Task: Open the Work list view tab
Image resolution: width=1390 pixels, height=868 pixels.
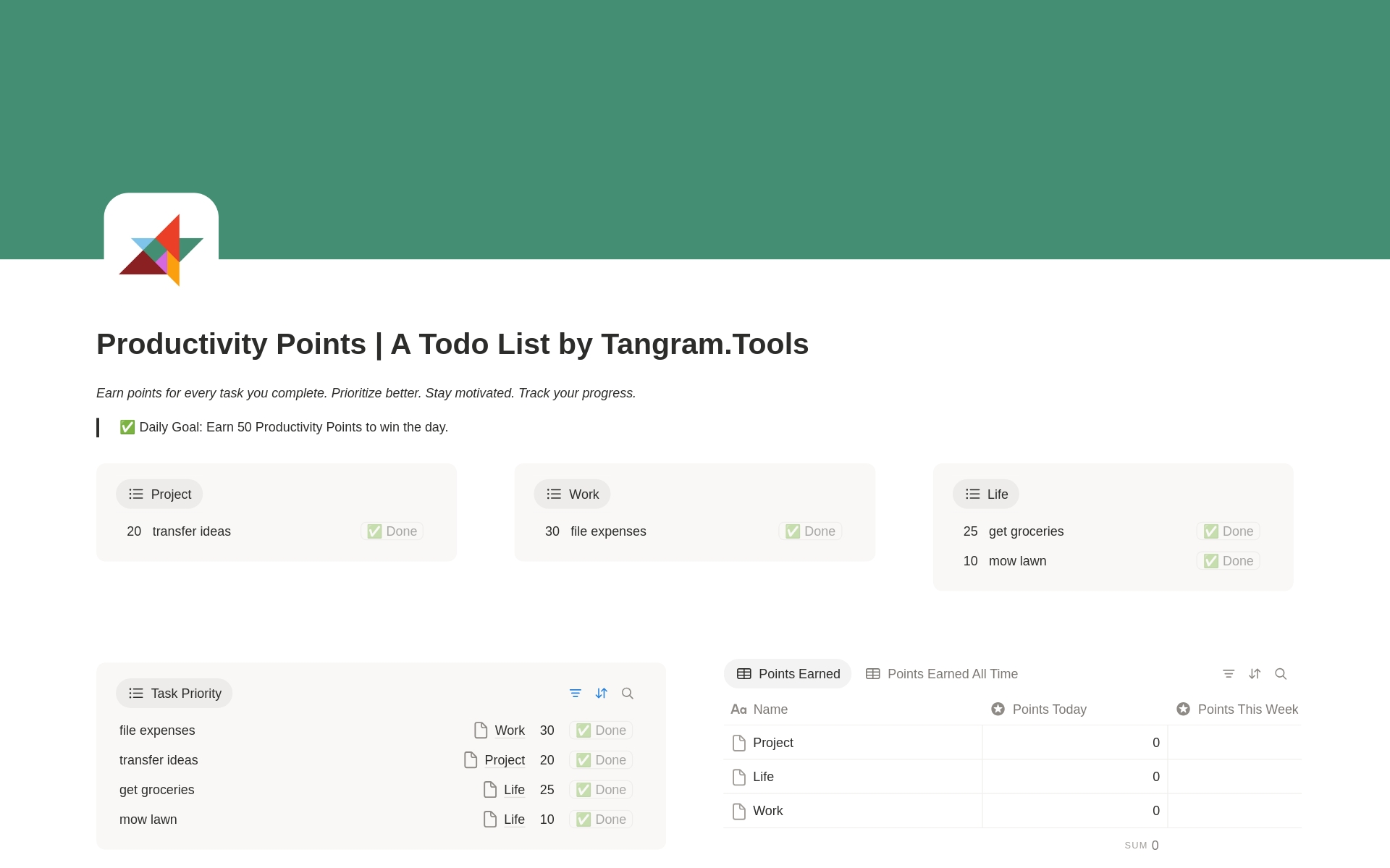Action: (x=572, y=494)
